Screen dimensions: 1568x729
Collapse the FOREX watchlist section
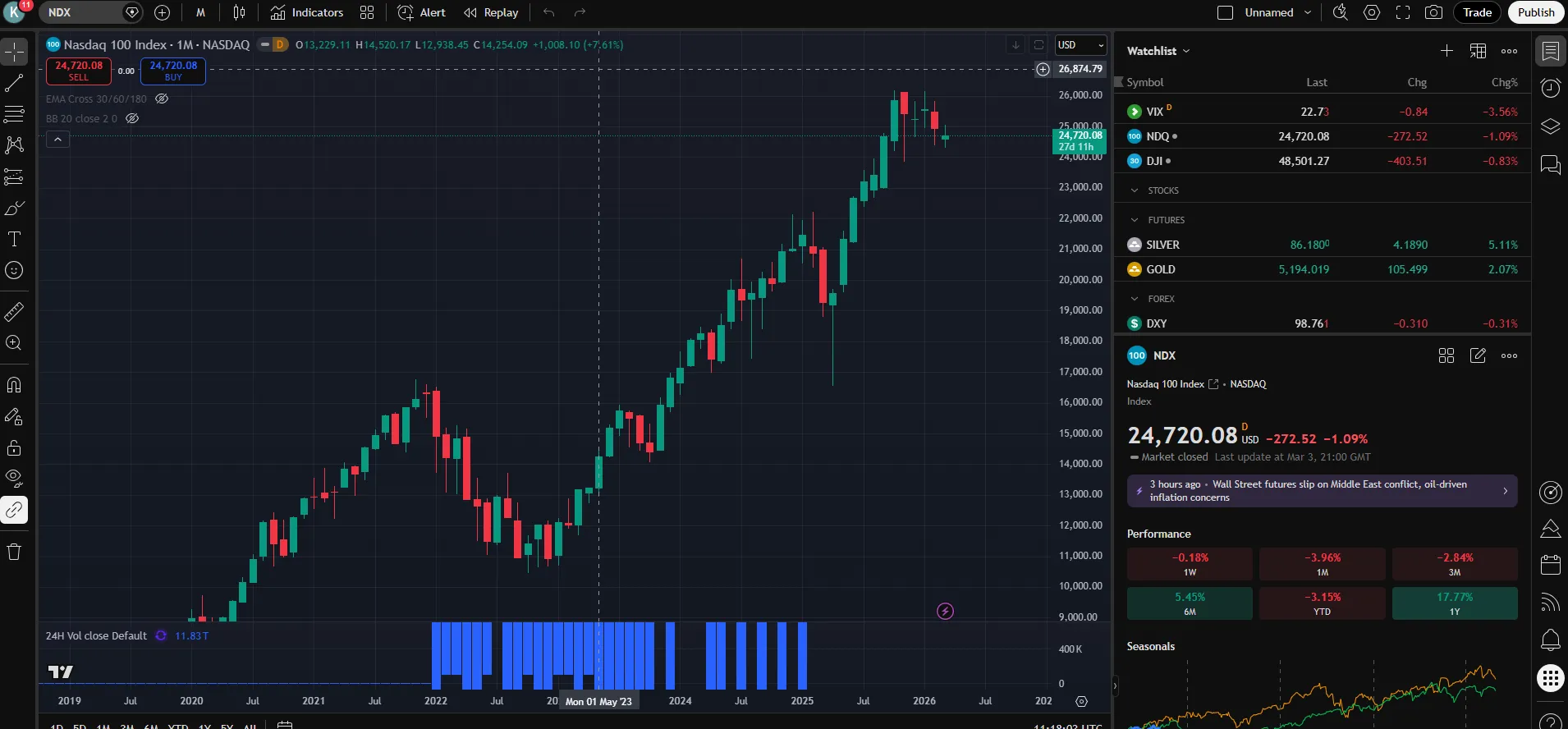tap(1135, 299)
